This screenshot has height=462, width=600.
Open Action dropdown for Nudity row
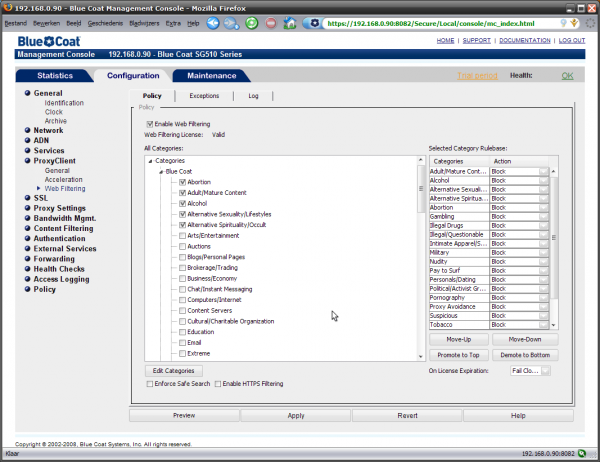click(543, 262)
